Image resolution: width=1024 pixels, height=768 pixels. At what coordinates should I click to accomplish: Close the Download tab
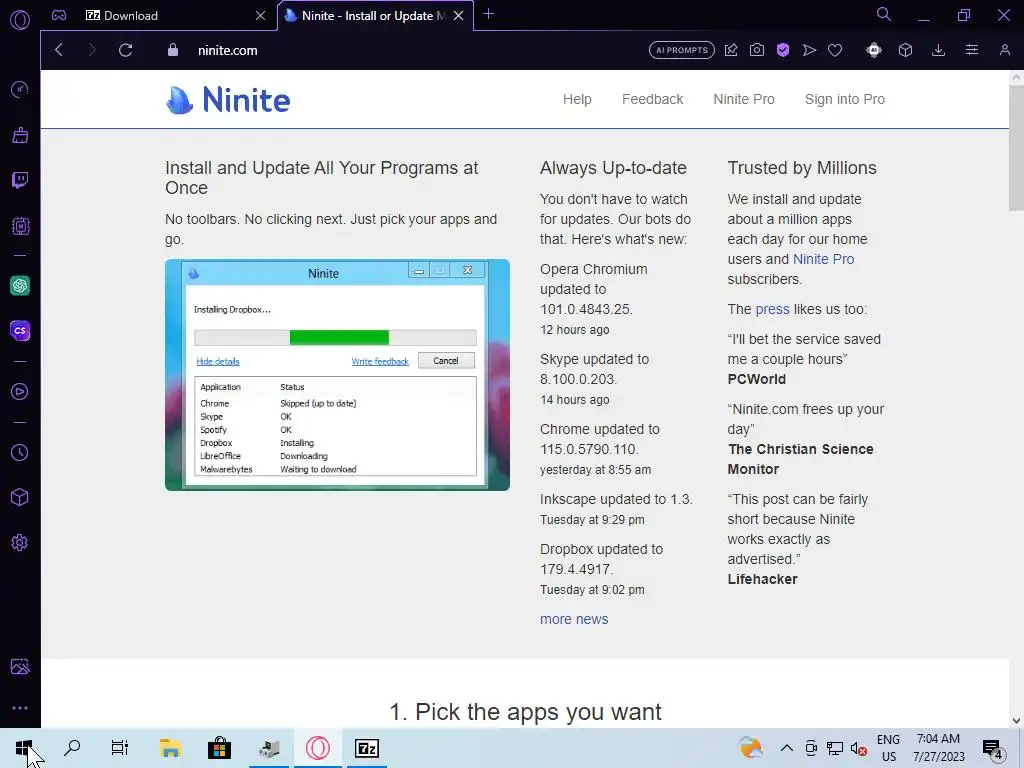click(x=261, y=16)
